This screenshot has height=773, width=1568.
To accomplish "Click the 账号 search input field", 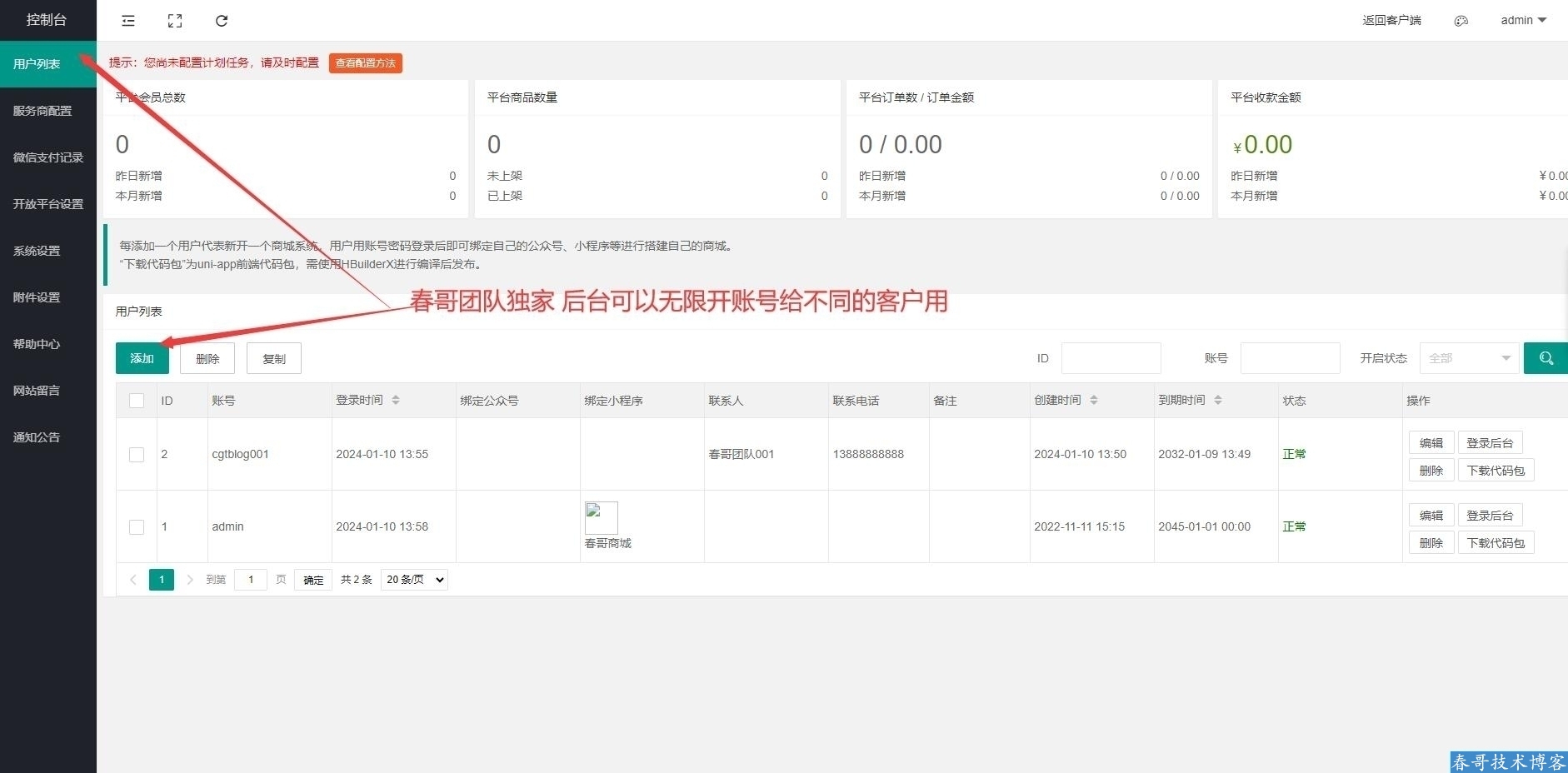I will [x=1290, y=358].
